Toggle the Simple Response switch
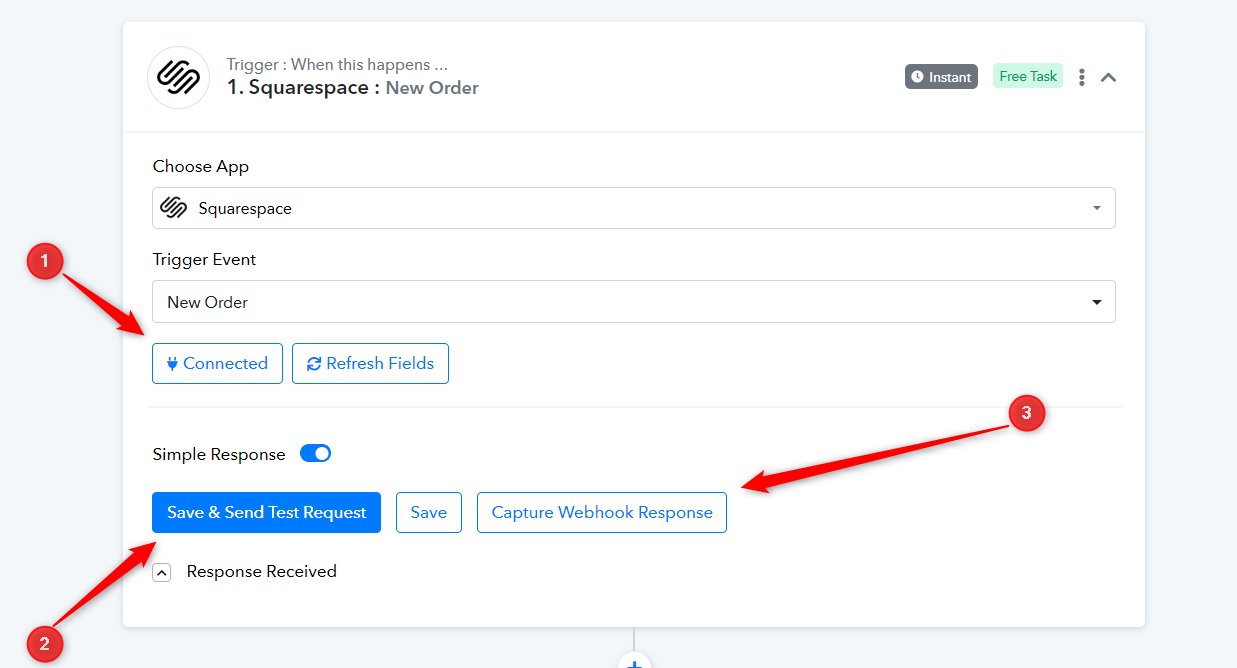This screenshot has height=668, width=1237. coord(316,453)
